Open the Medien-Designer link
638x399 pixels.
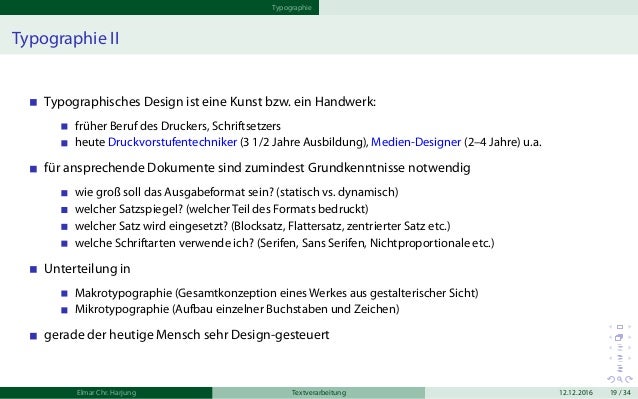(416, 142)
